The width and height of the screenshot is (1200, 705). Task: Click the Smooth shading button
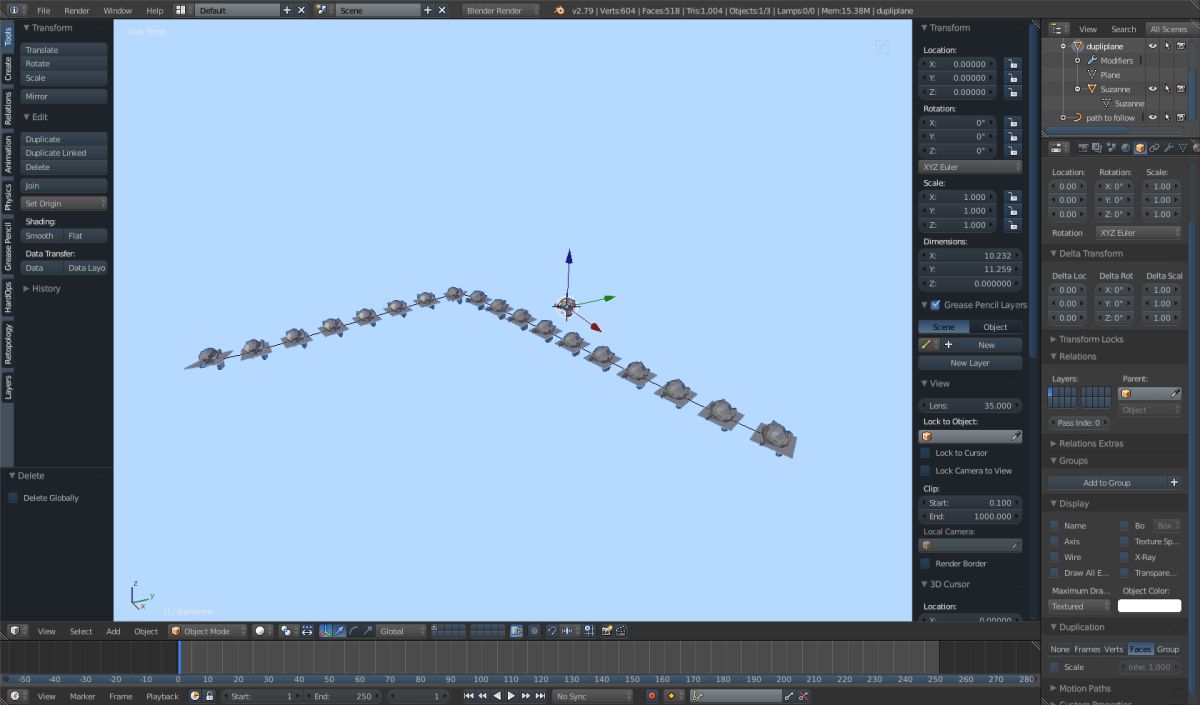42,236
